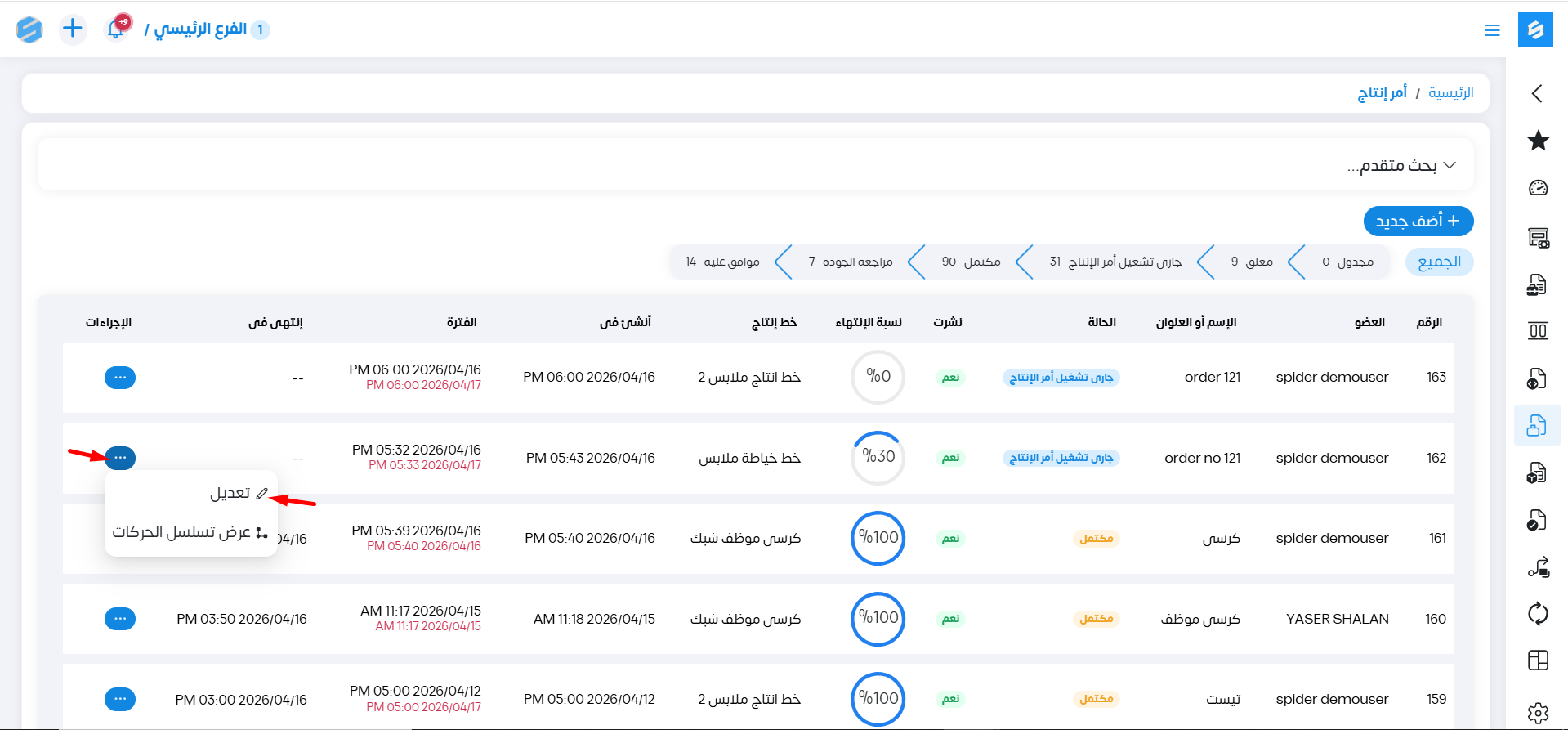Select the مكتمل status tab
The height and width of the screenshot is (730, 1568).
[971, 262]
